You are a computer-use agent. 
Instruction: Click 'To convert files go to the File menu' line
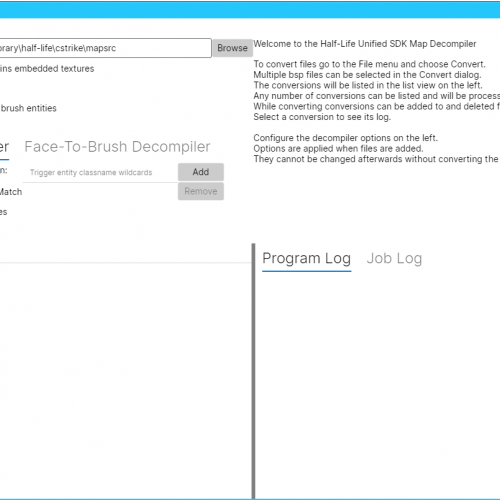[369, 64]
